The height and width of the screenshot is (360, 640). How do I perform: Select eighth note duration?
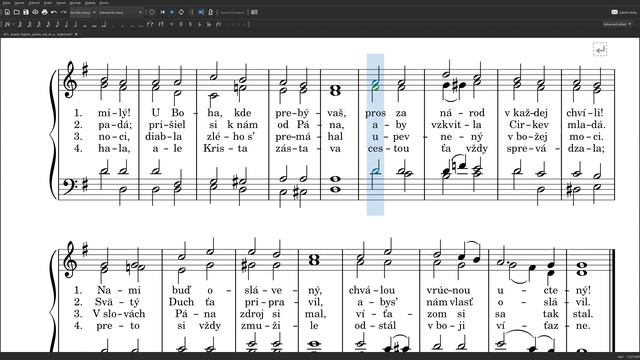(58, 24)
